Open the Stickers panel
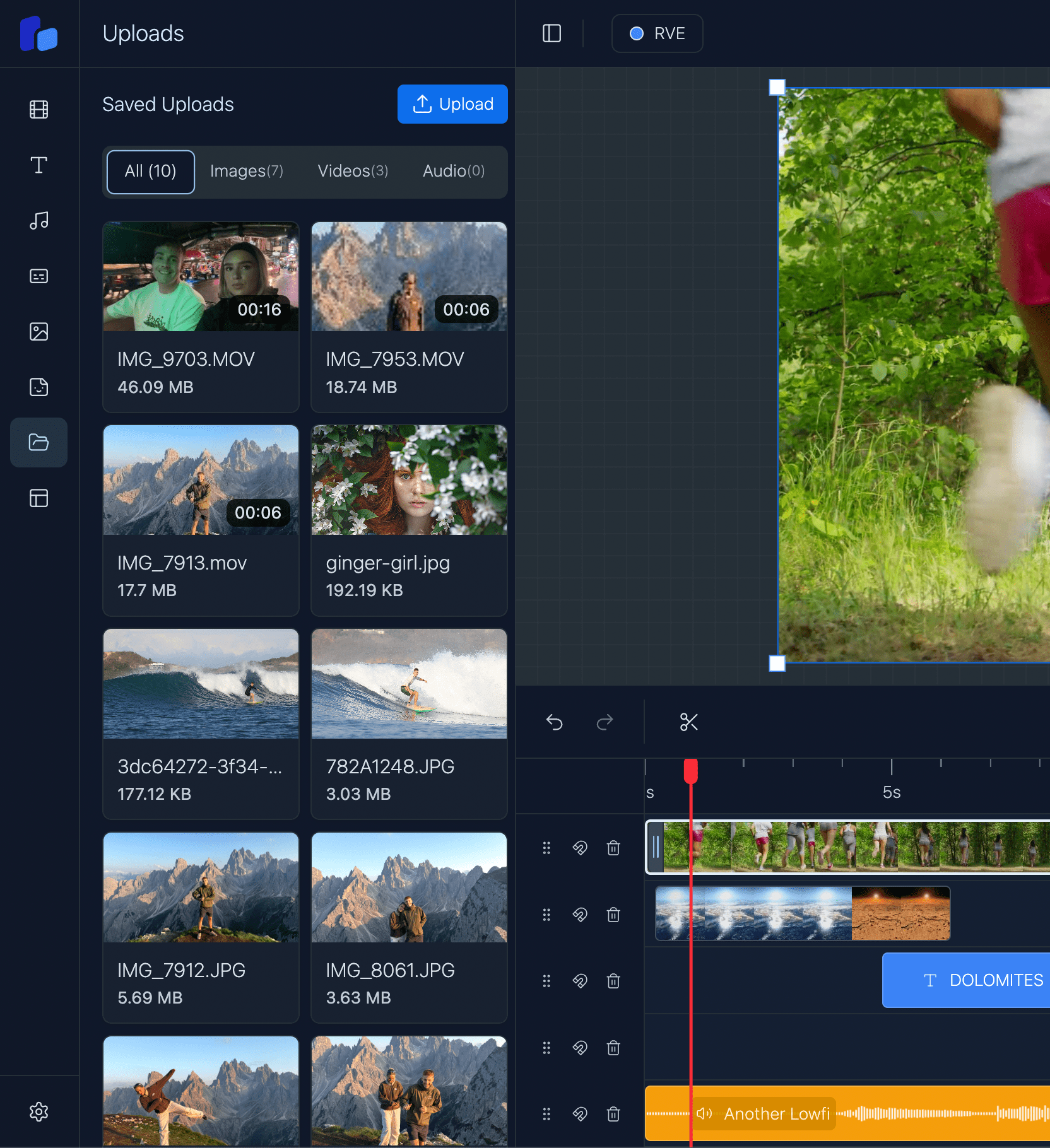This screenshot has height=1148, width=1050. pos(38,387)
